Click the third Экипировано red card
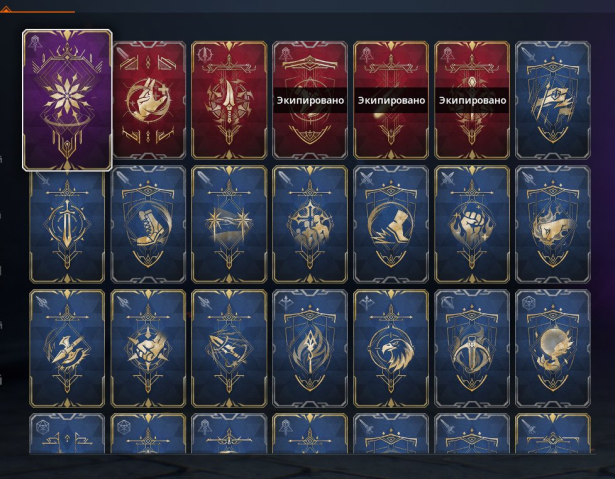 click(x=472, y=100)
